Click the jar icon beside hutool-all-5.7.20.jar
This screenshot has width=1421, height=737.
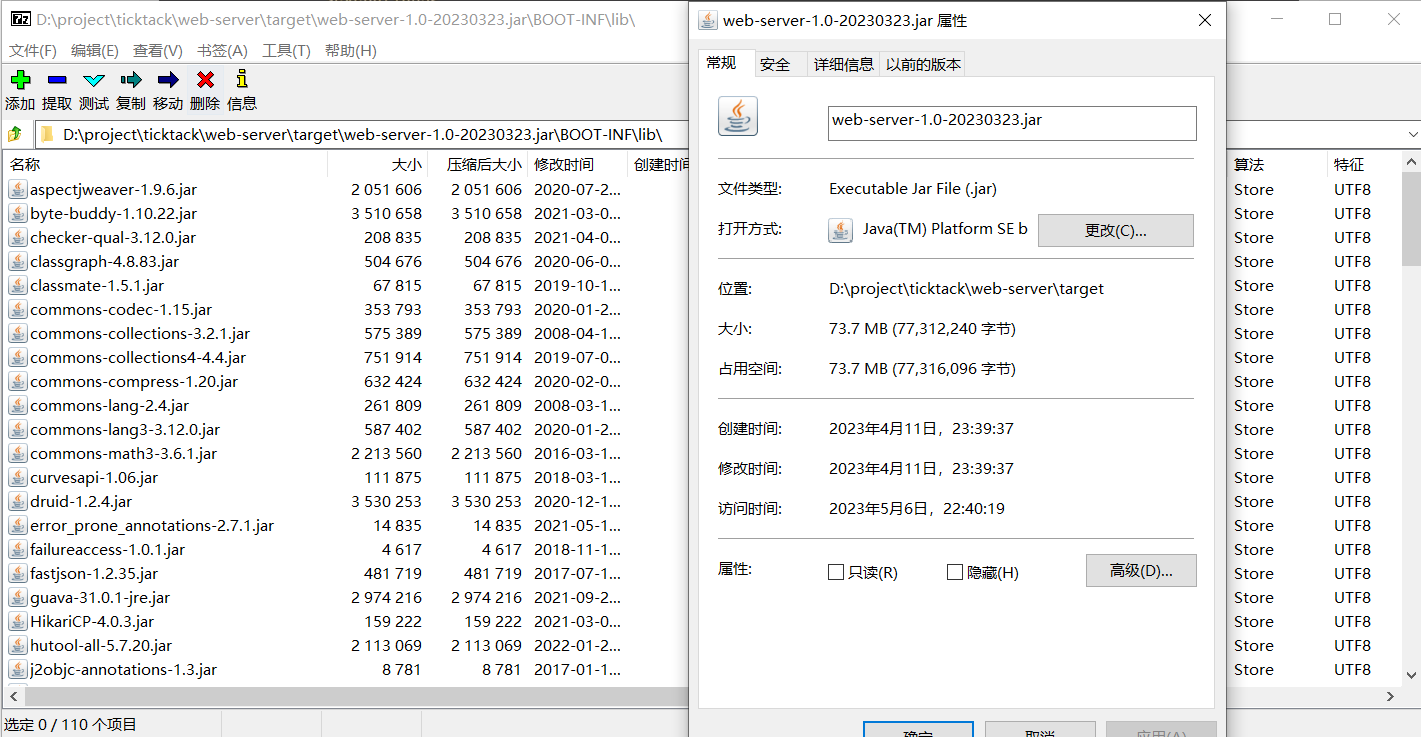(18, 645)
